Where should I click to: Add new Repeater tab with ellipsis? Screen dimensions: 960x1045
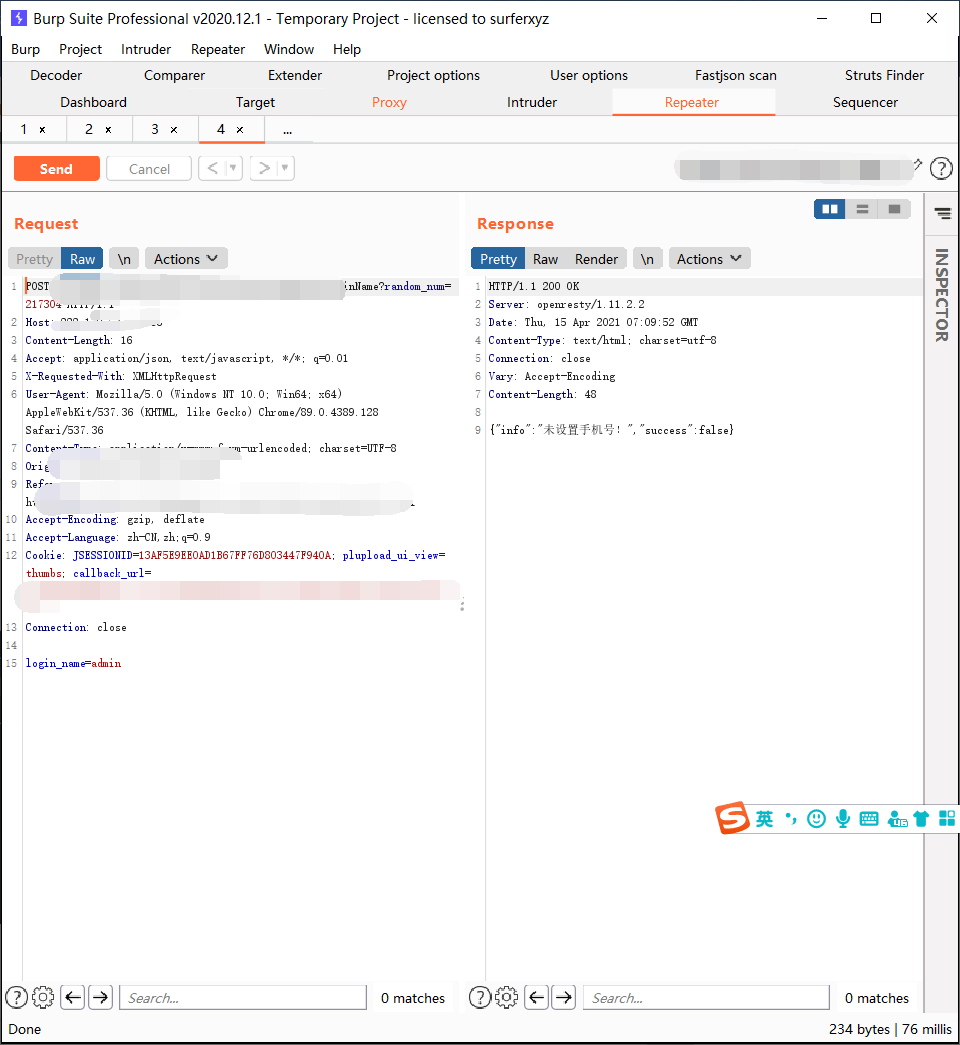[287, 131]
